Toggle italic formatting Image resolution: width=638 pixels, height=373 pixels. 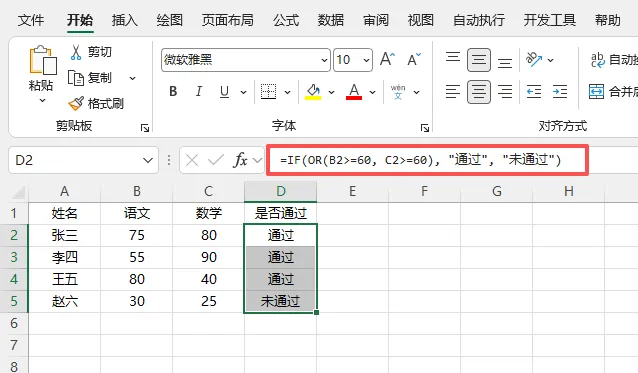199,92
